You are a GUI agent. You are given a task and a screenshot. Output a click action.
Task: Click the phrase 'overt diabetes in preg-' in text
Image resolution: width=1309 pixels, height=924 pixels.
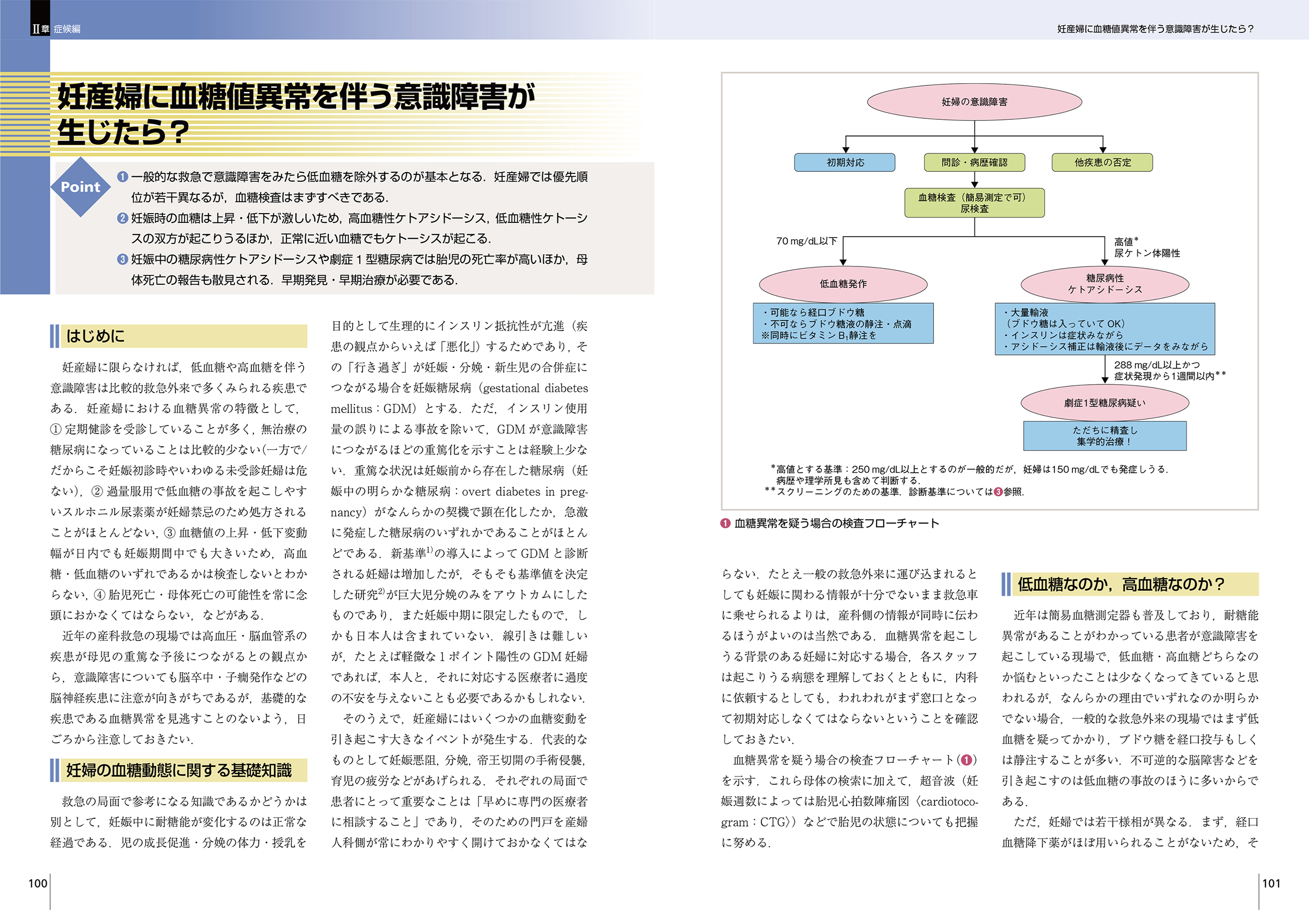coord(525,492)
